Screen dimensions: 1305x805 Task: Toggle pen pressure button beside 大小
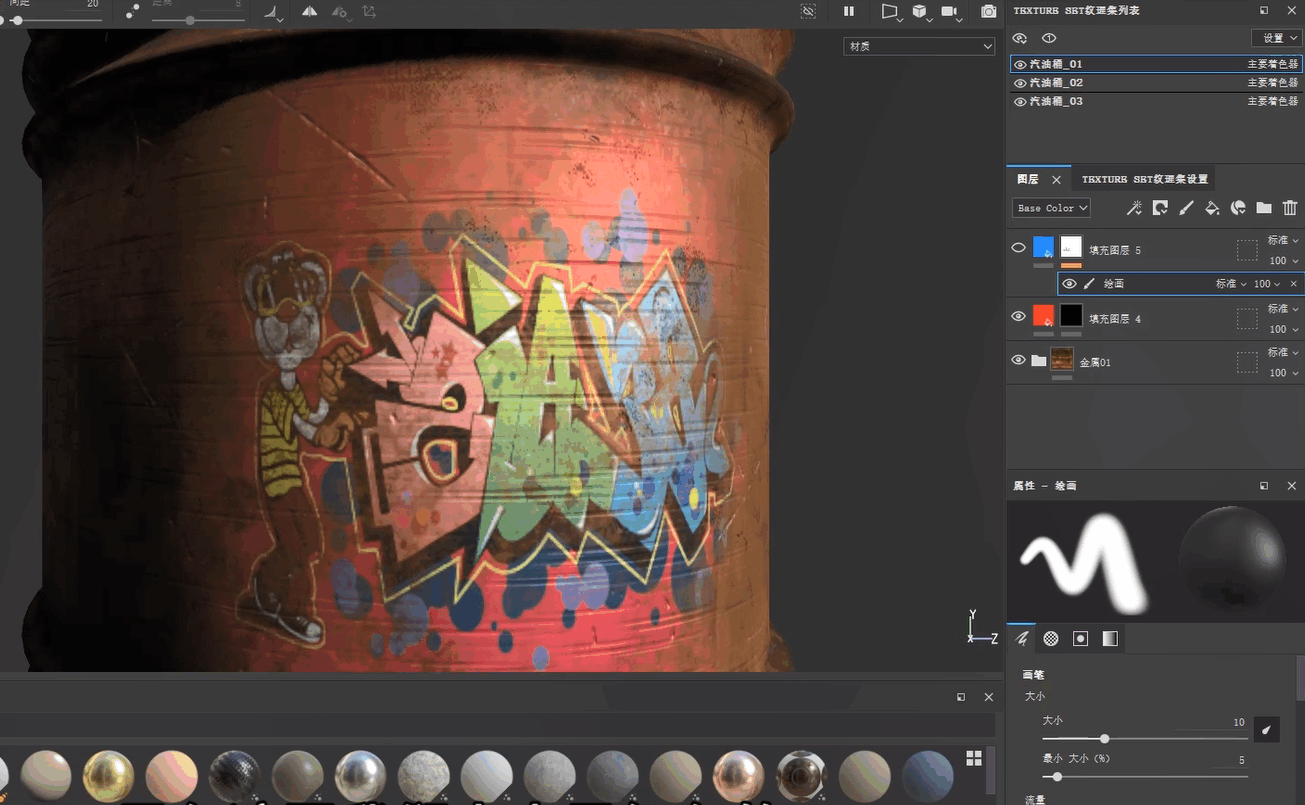[x=1267, y=730]
